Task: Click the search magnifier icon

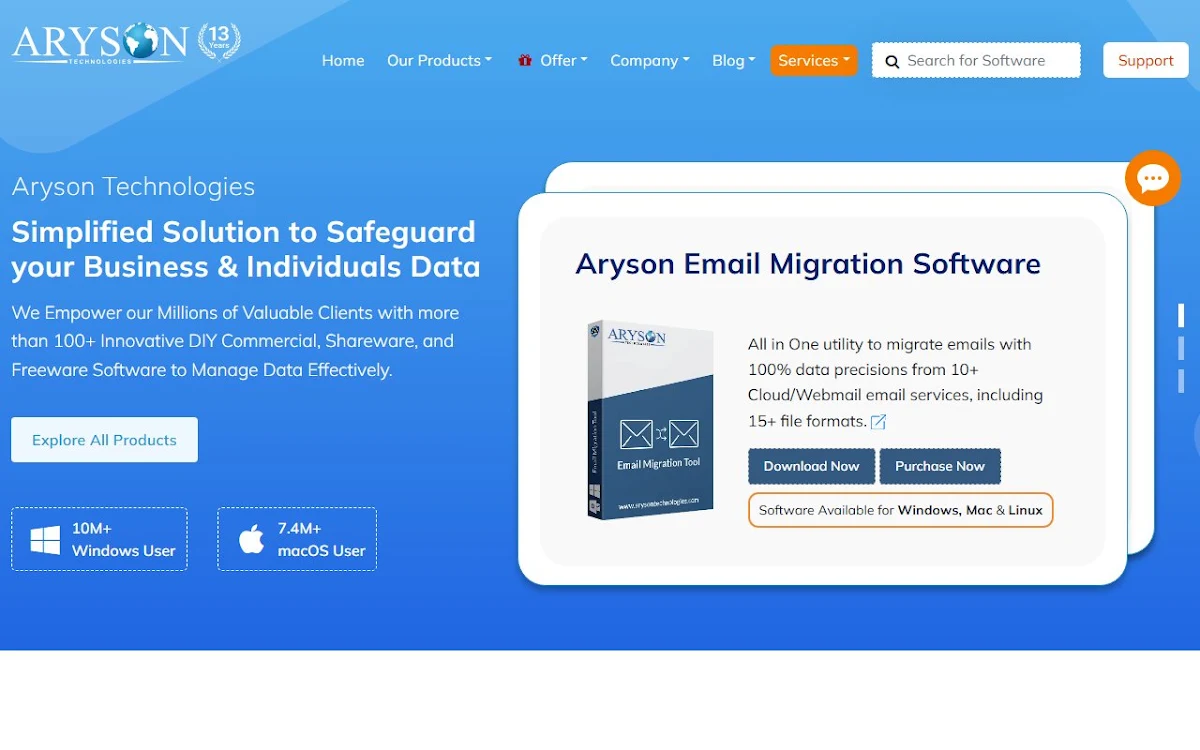Action: (892, 61)
